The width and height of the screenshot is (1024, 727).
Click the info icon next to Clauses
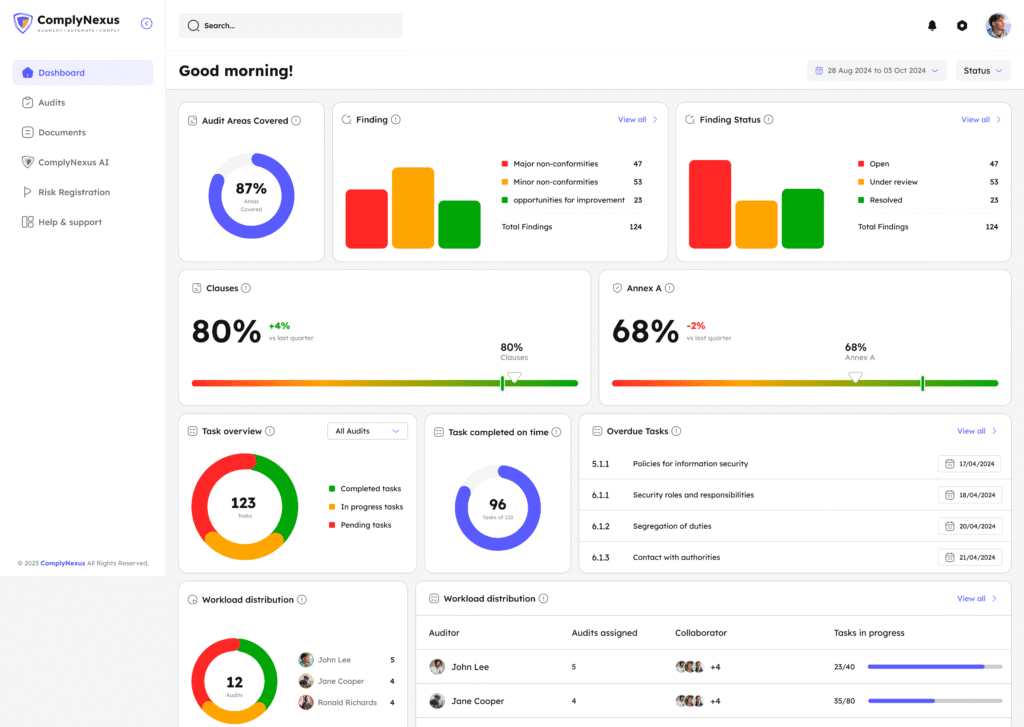(246, 288)
